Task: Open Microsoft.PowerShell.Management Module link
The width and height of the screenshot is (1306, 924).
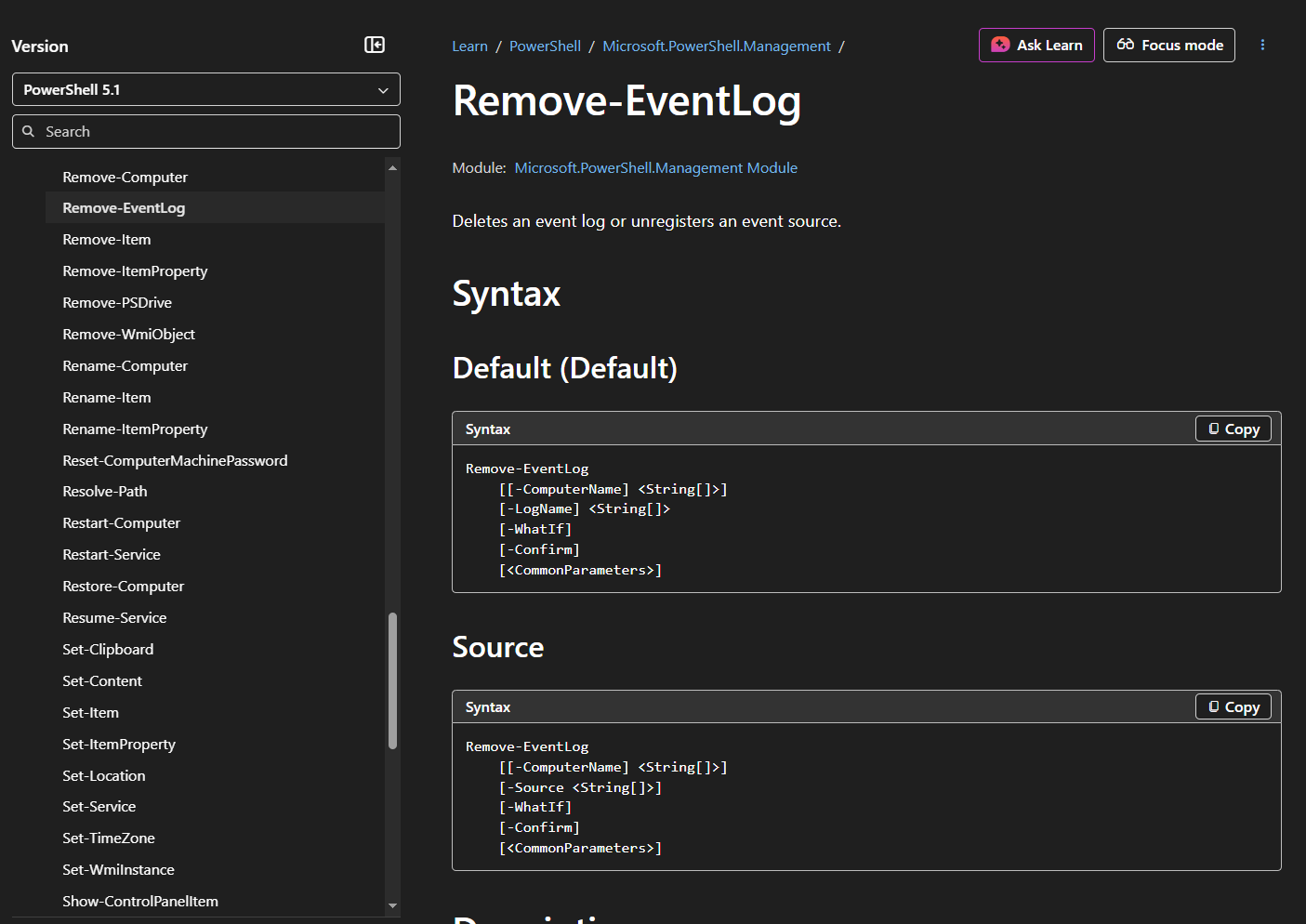Action: [655, 167]
